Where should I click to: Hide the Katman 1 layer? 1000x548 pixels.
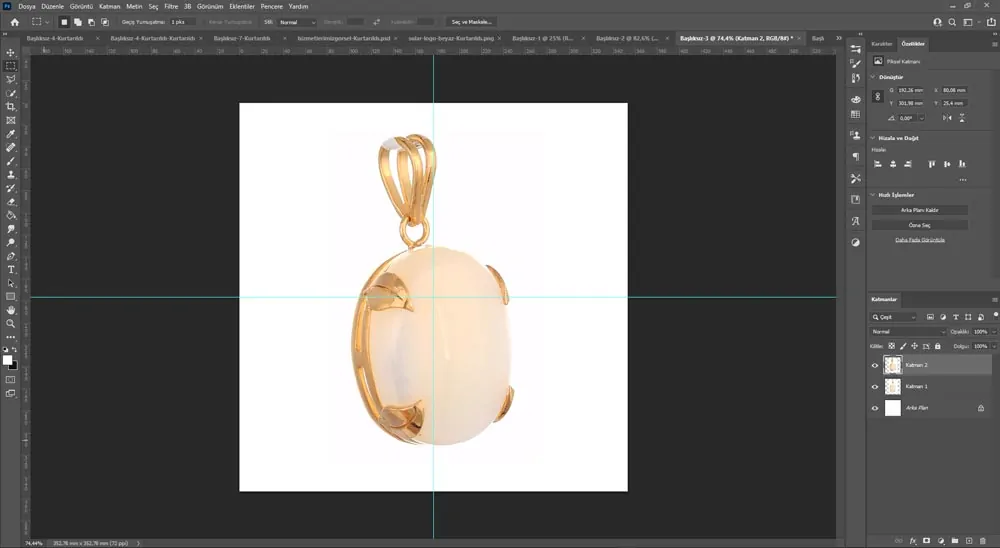point(875,387)
